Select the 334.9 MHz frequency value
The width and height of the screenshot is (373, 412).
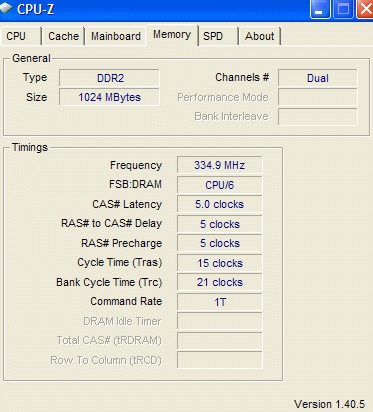coord(220,165)
